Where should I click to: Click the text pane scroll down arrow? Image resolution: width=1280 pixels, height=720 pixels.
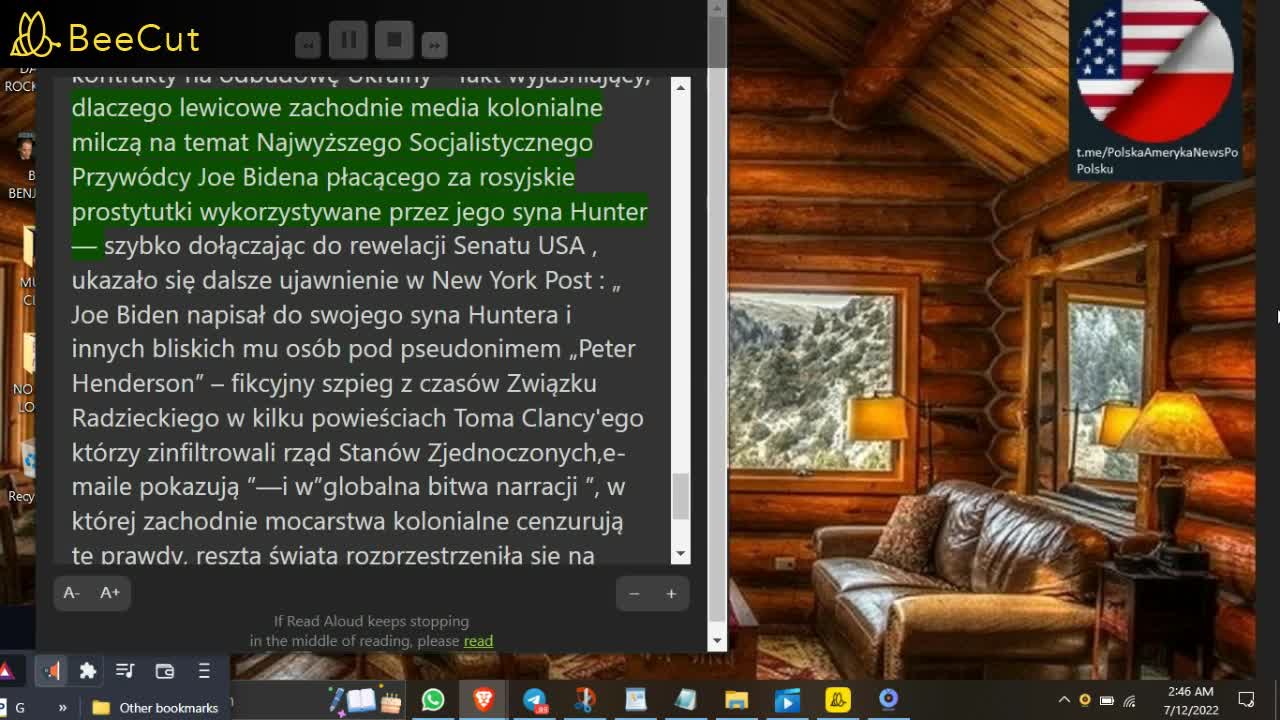[681, 553]
